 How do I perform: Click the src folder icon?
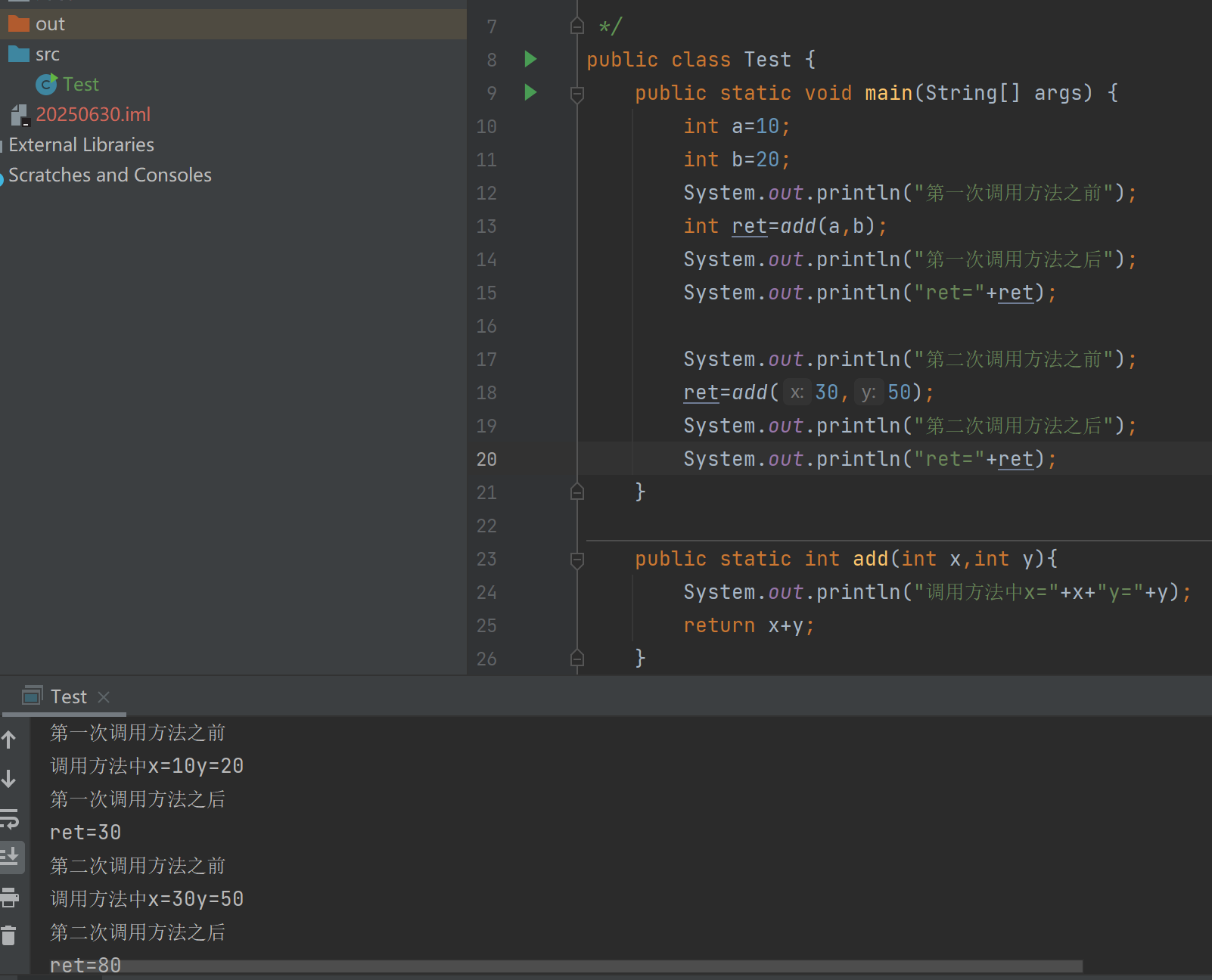(18, 54)
